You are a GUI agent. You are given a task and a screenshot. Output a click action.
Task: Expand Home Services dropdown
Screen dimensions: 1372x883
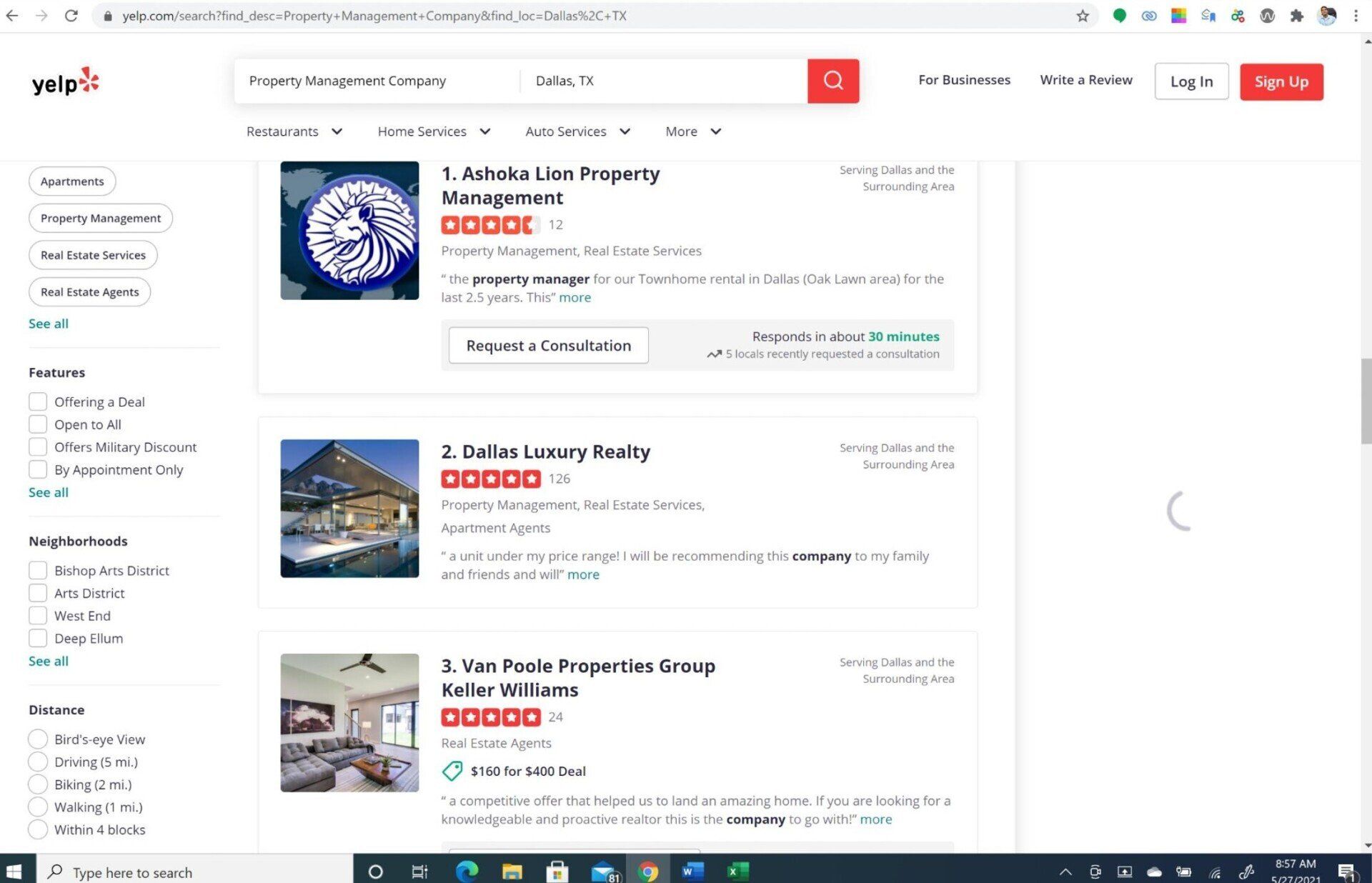click(434, 131)
